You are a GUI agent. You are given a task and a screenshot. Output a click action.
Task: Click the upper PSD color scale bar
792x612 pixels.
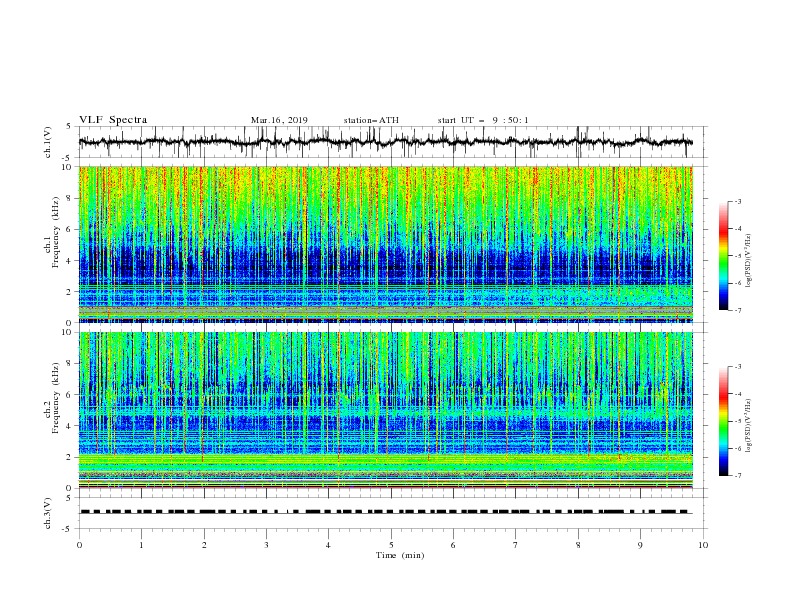(723, 256)
